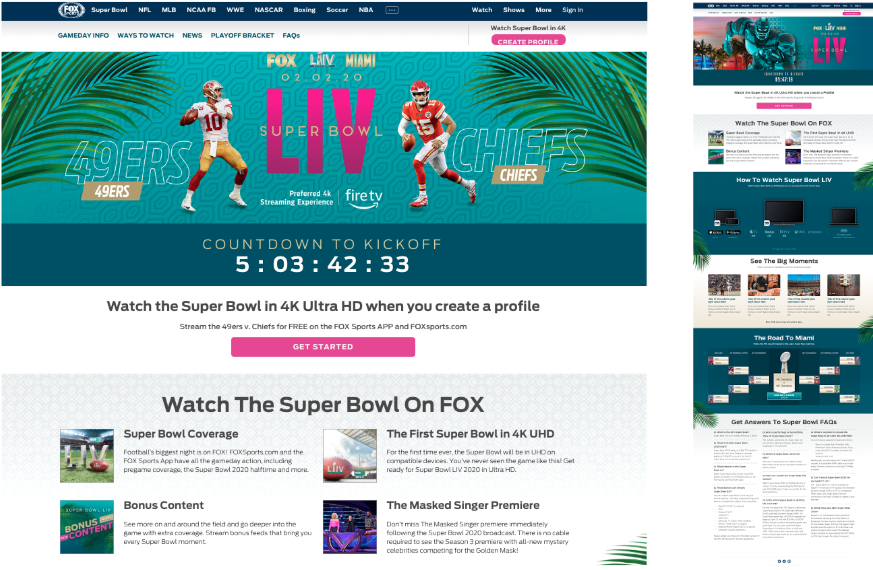
Task: Open the Super Bowl Coverage thumbnail
Action: click(87, 455)
